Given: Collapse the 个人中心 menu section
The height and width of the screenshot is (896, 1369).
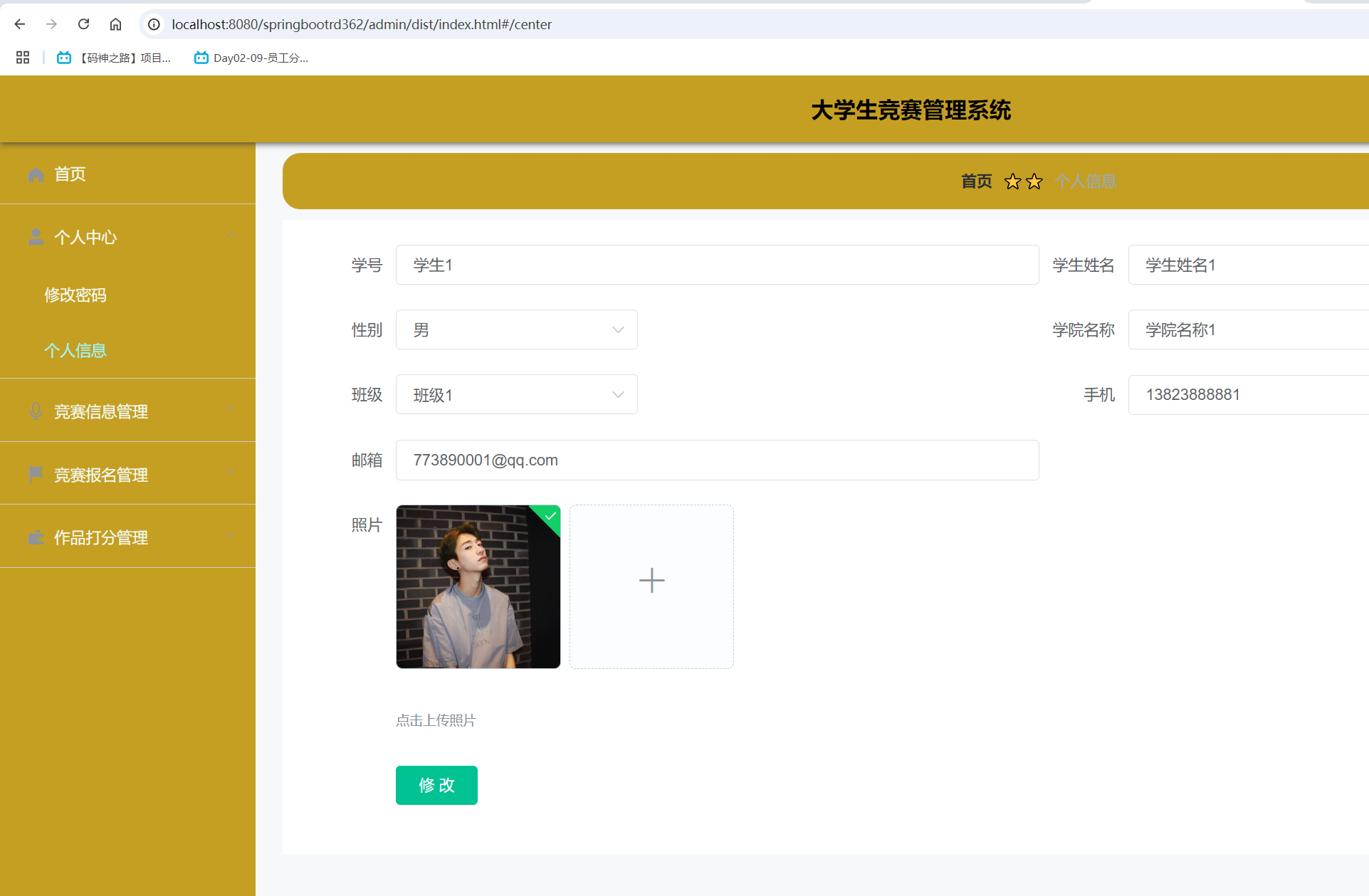Looking at the screenshot, I should (x=231, y=236).
